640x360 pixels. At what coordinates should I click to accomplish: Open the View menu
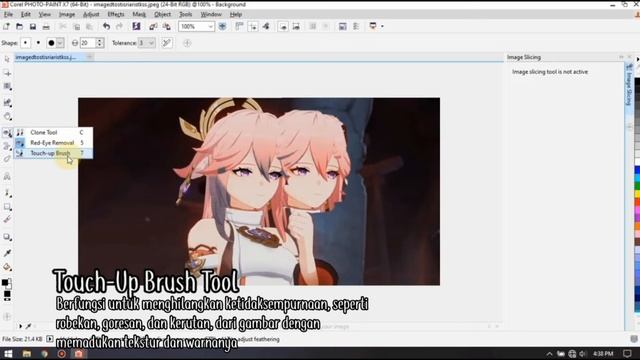tap(44, 14)
